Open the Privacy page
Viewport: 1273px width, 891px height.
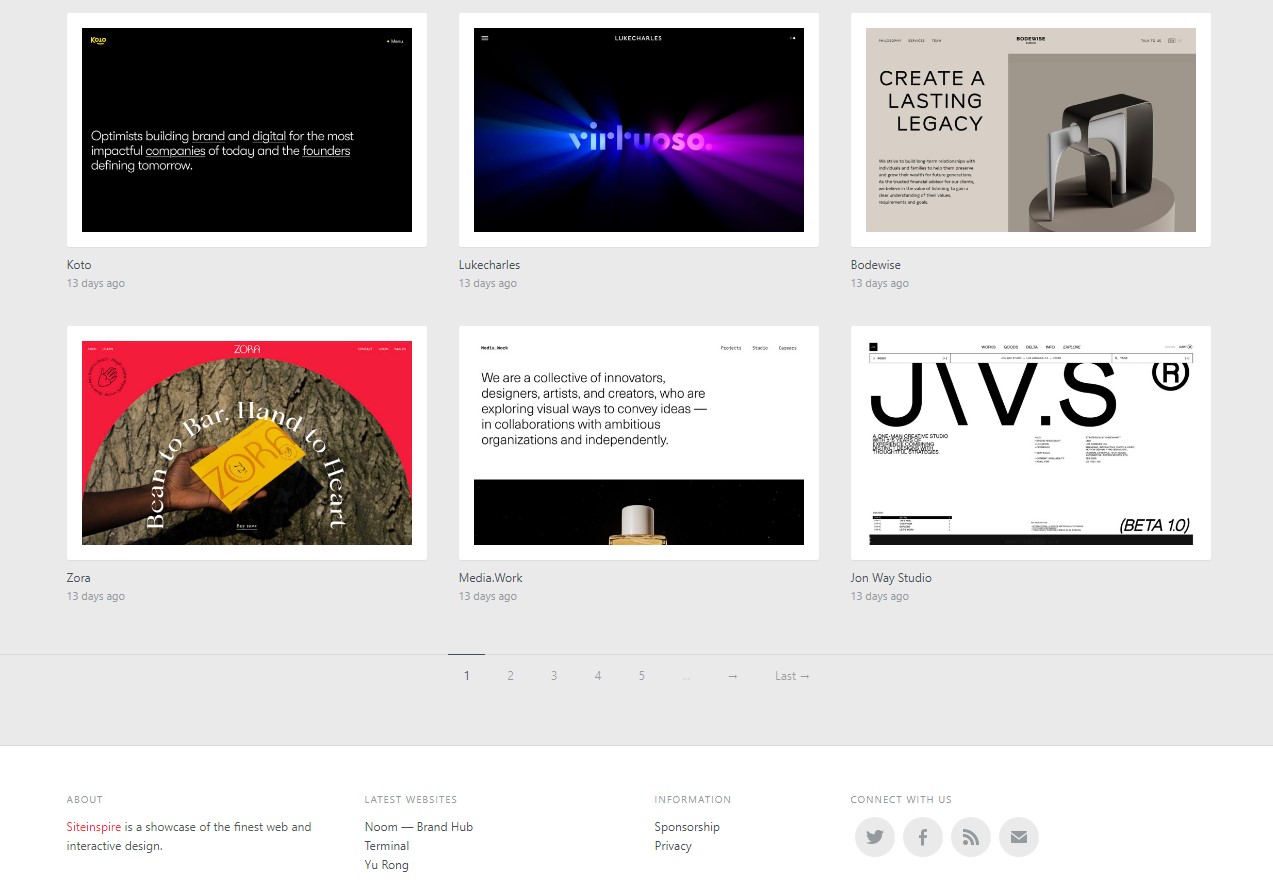pos(672,845)
